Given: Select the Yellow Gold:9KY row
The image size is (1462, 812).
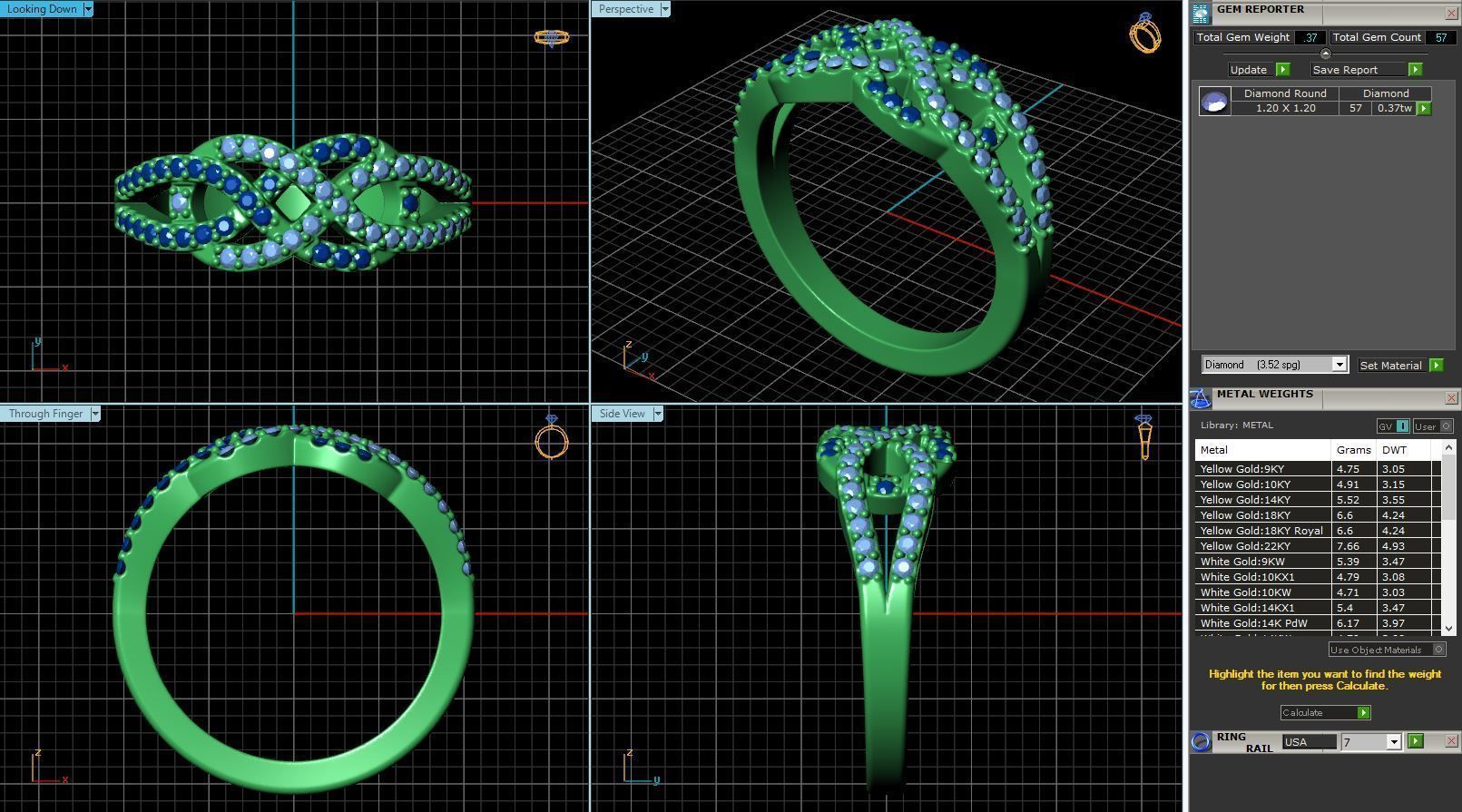Looking at the screenshot, I should (1318, 469).
